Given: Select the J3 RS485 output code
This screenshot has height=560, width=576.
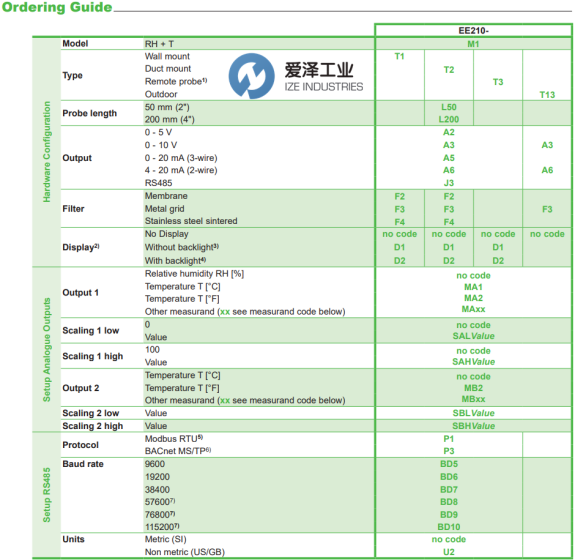Looking at the screenshot, I should tap(449, 183).
